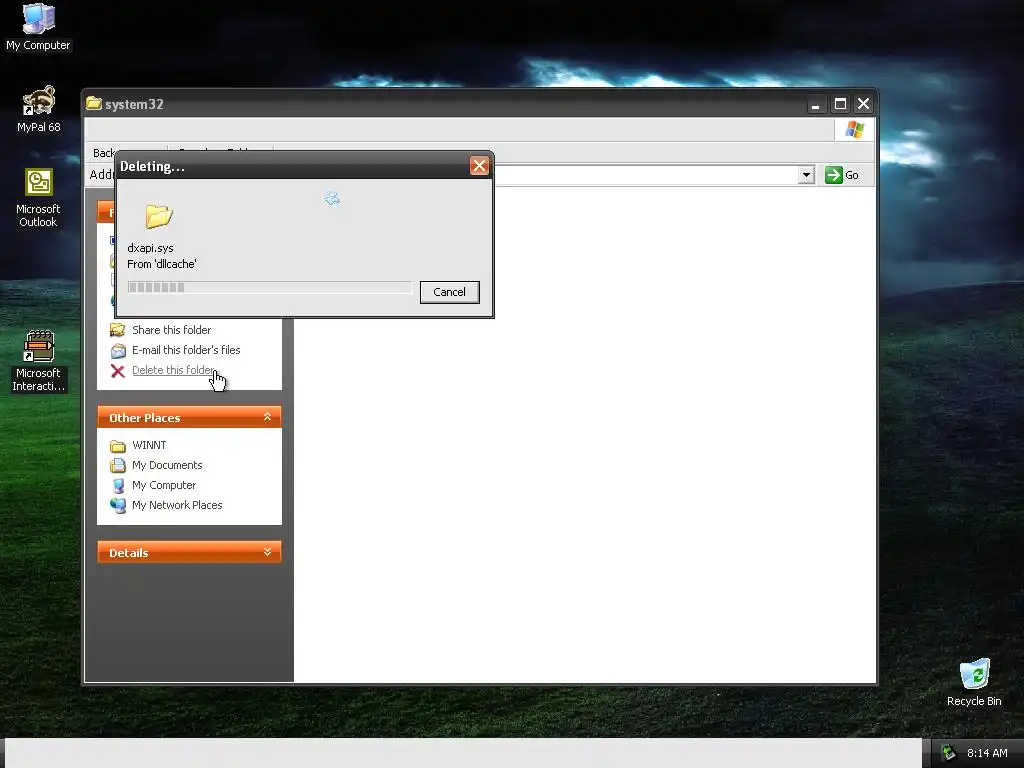
Task: Click the My Computer sidebar icon
Action: coord(118,486)
